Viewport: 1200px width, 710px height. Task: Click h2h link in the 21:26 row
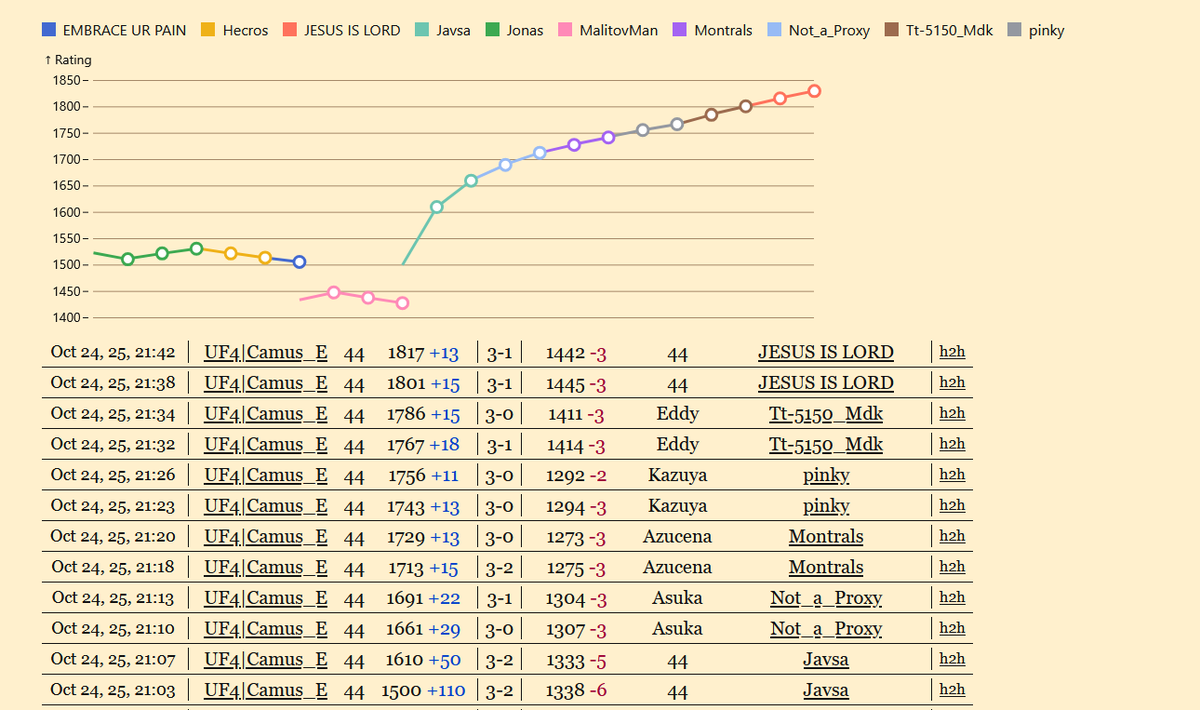(x=953, y=475)
